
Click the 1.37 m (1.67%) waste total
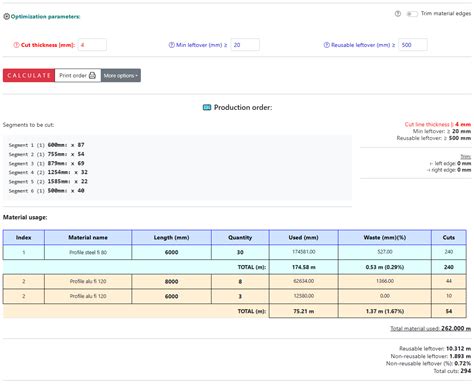[385, 311]
